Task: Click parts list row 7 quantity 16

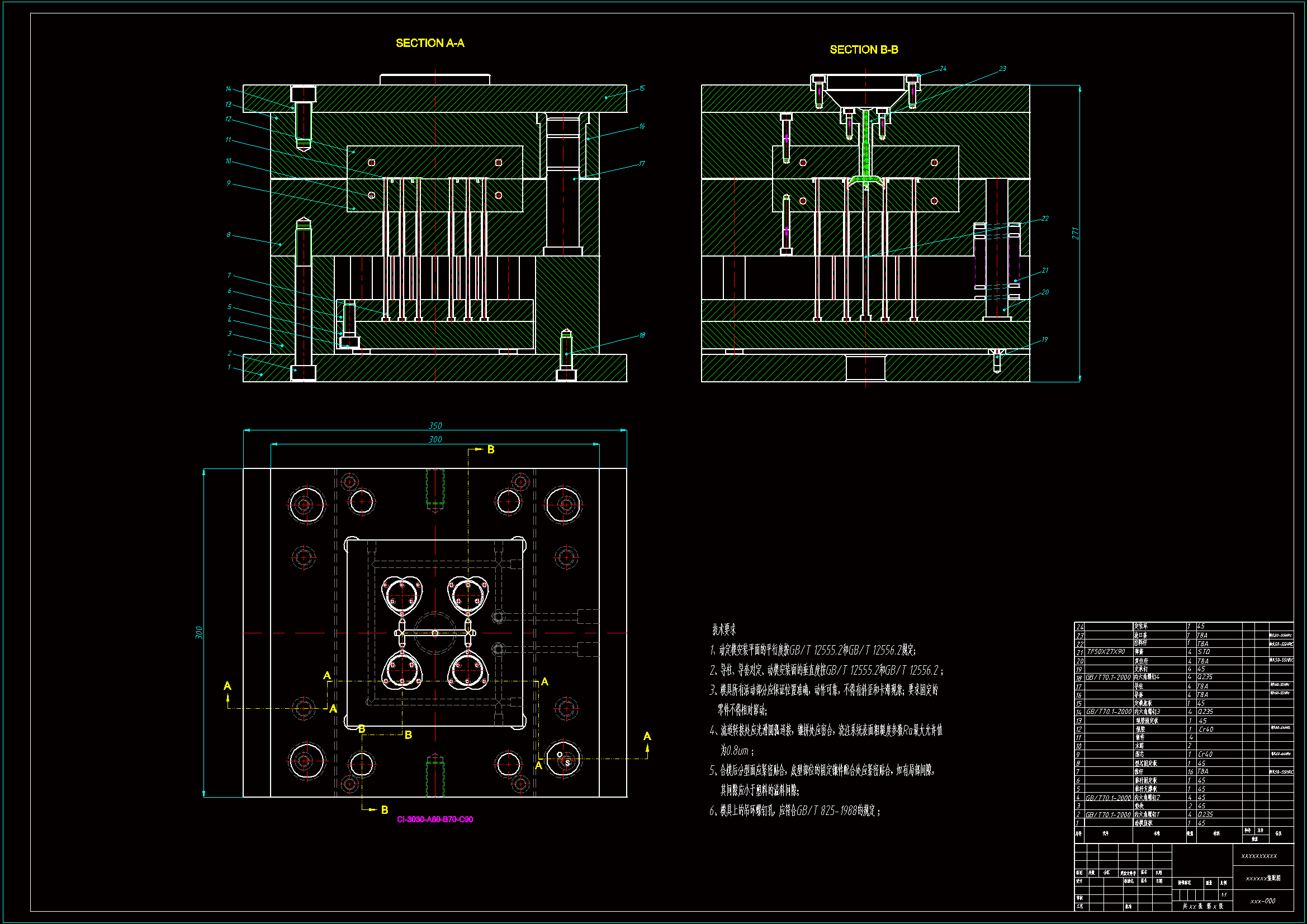Action: point(1190,771)
